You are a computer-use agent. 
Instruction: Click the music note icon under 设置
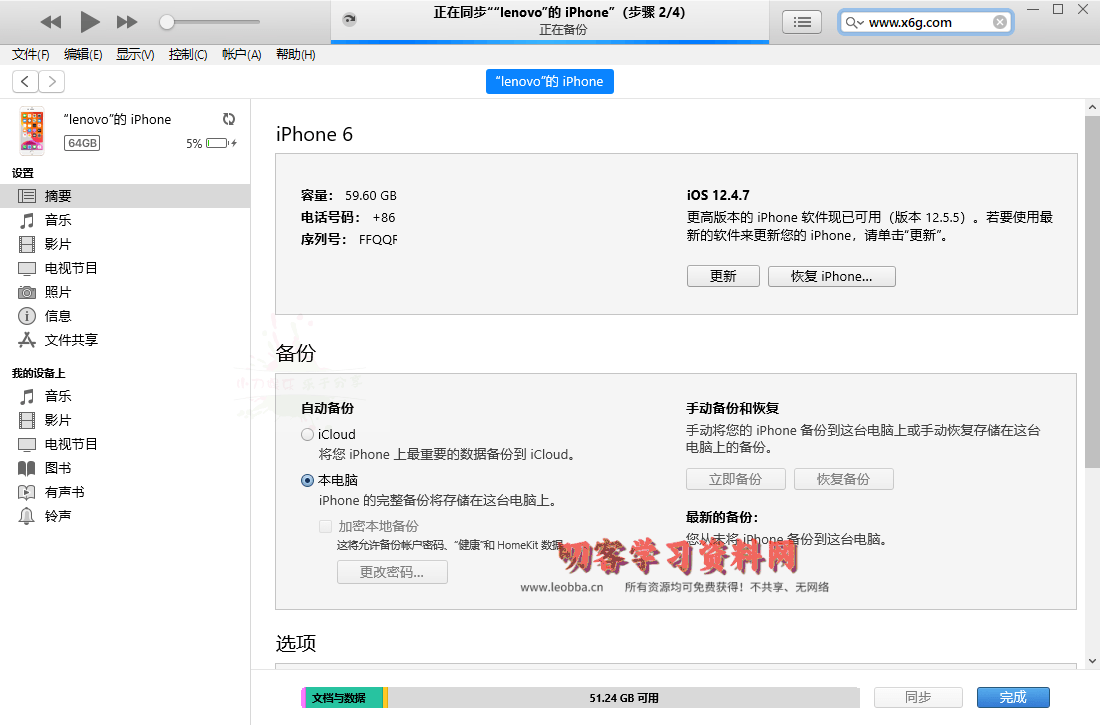click(27, 220)
